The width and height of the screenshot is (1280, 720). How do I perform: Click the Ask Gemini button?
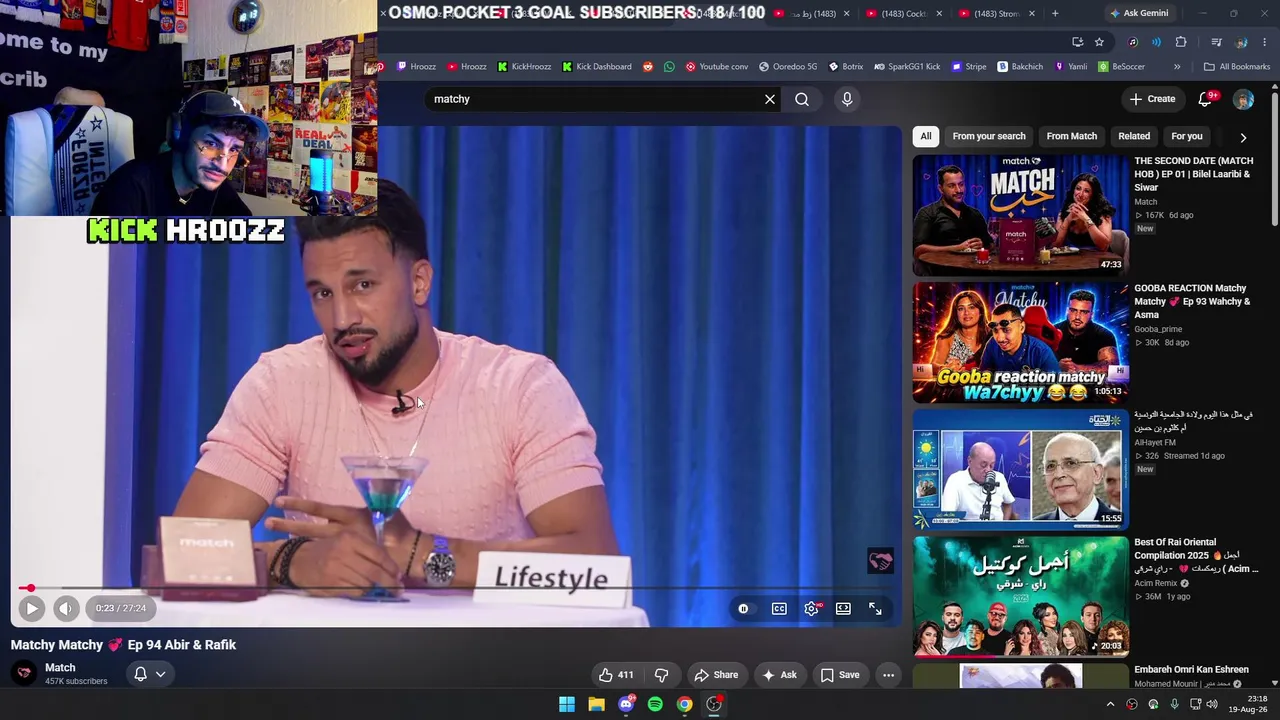1139,13
